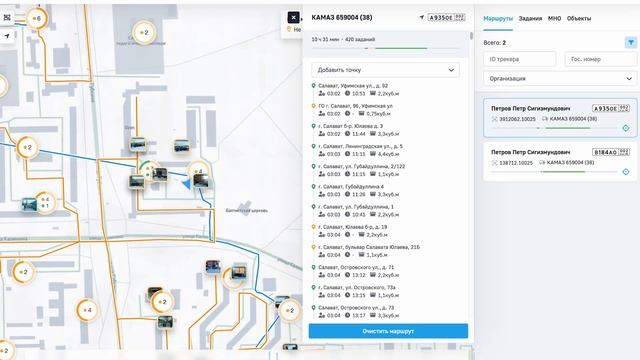Click the route list scrollbar
The width and height of the screenshot is (640, 360).
click(x=471, y=36)
